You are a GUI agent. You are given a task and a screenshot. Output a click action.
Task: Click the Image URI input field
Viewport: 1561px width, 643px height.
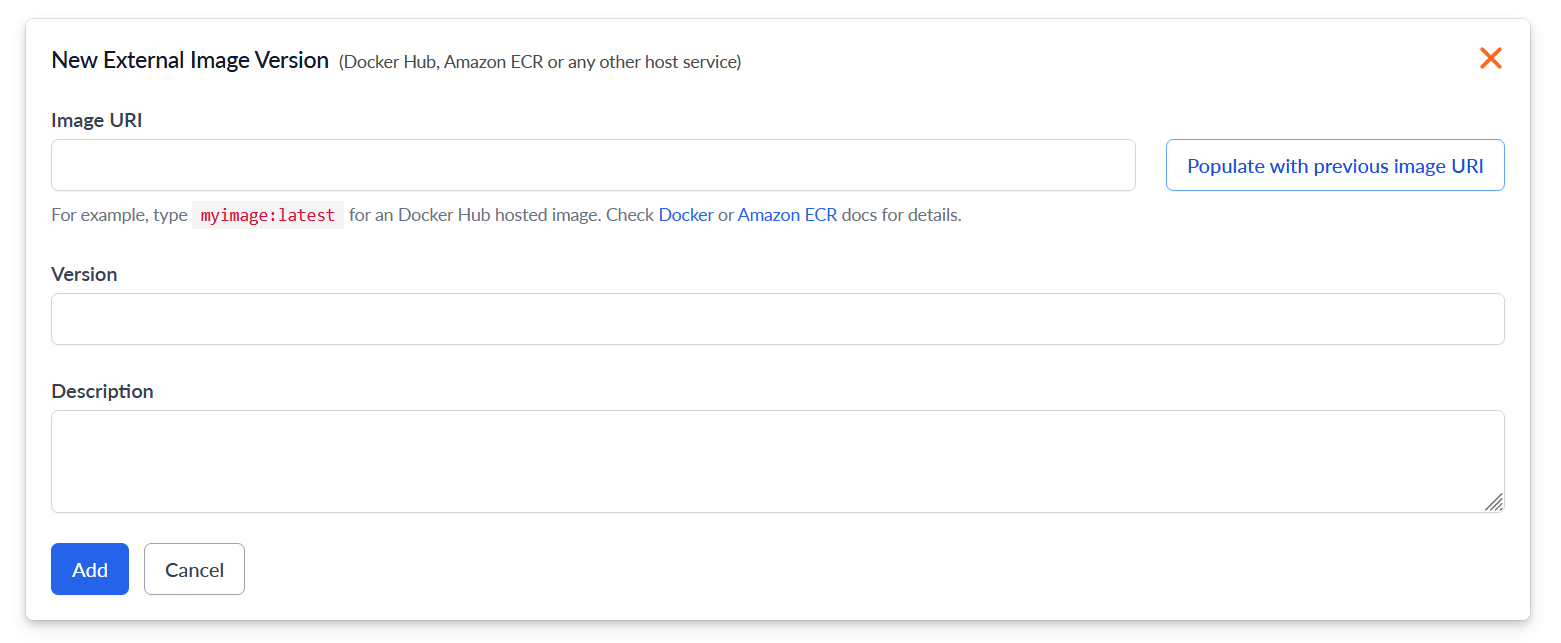pyautogui.click(x=593, y=165)
